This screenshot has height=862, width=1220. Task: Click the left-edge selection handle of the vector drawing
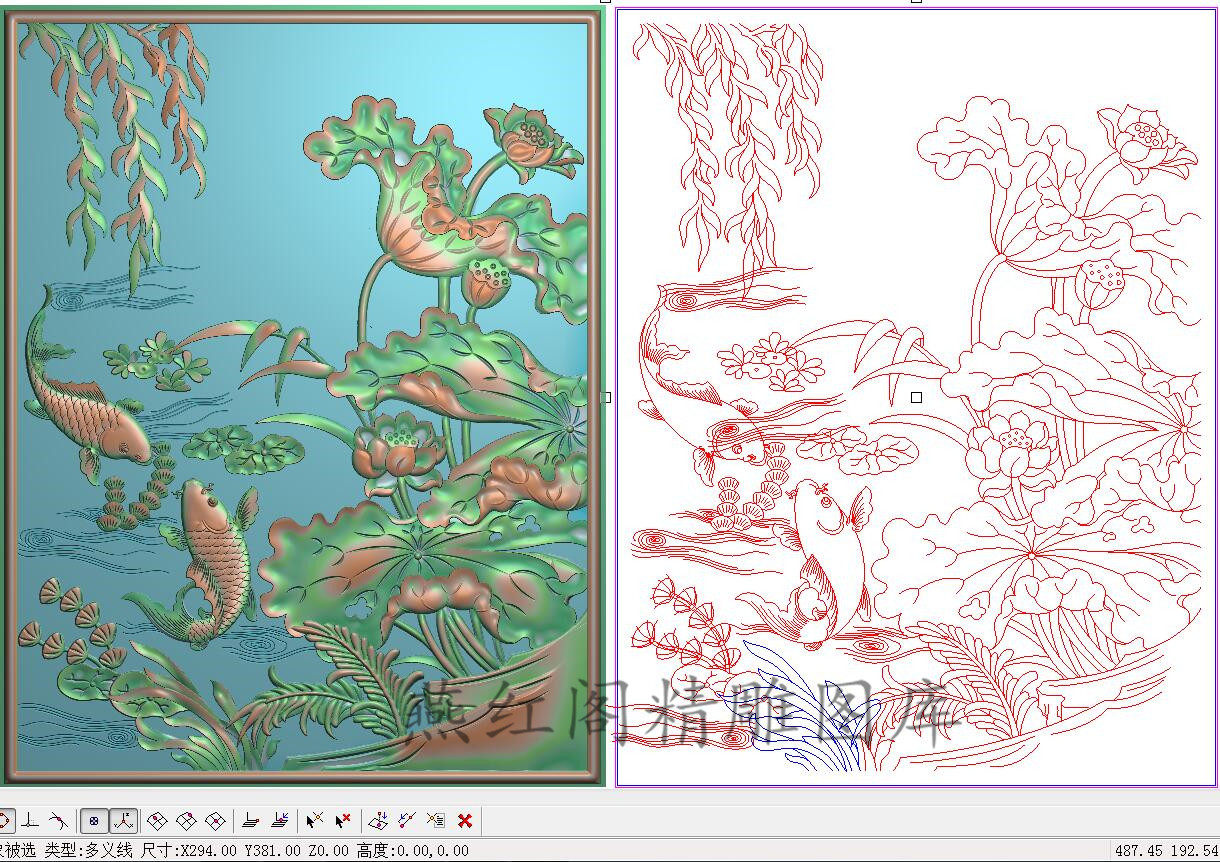[x=606, y=397]
